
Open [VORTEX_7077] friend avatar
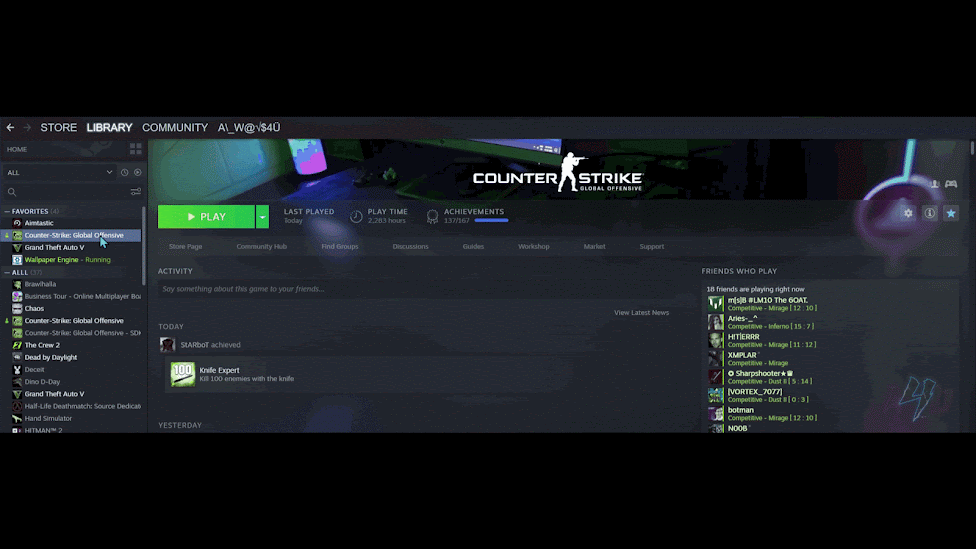tap(715, 395)
